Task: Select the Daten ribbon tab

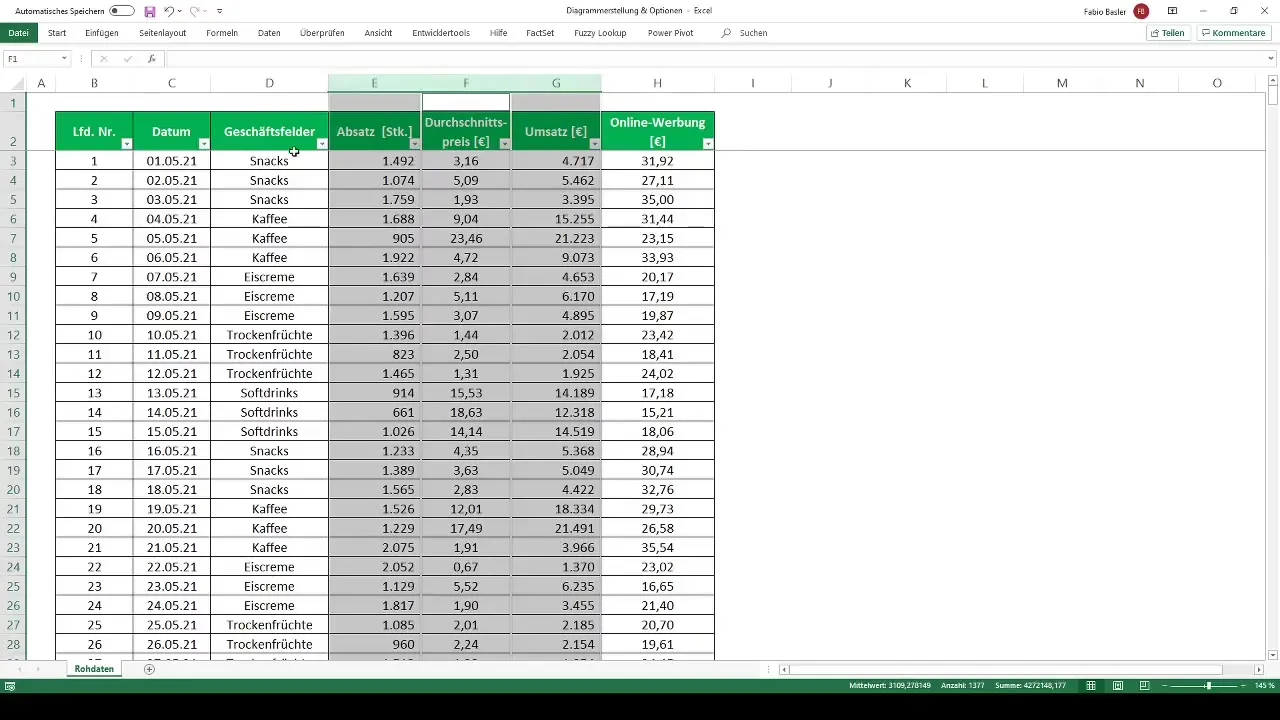Action: click(269, 33)
